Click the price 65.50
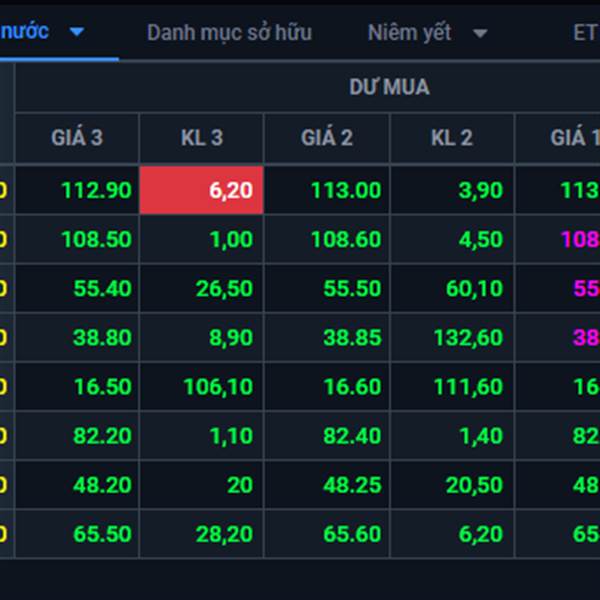 [x=103, y=533]
